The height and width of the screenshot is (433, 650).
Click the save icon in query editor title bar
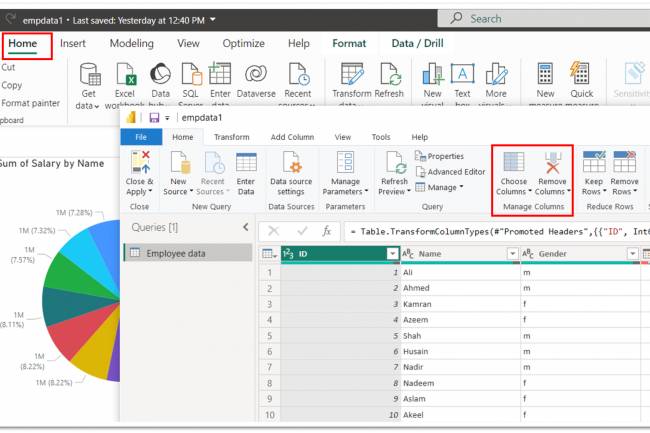(154, 118)
